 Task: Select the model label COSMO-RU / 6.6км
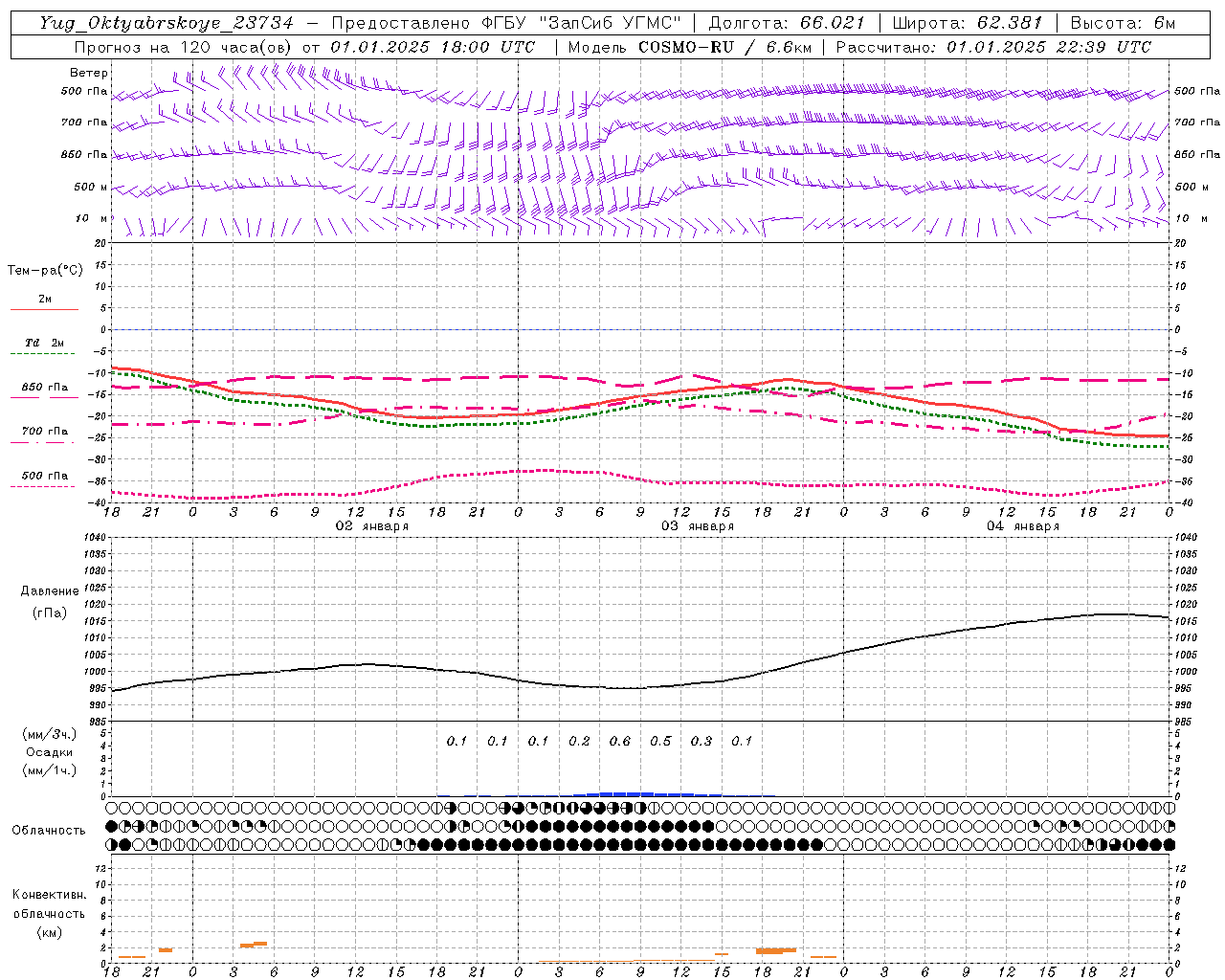pyautogui.click(x=724, y=47)
